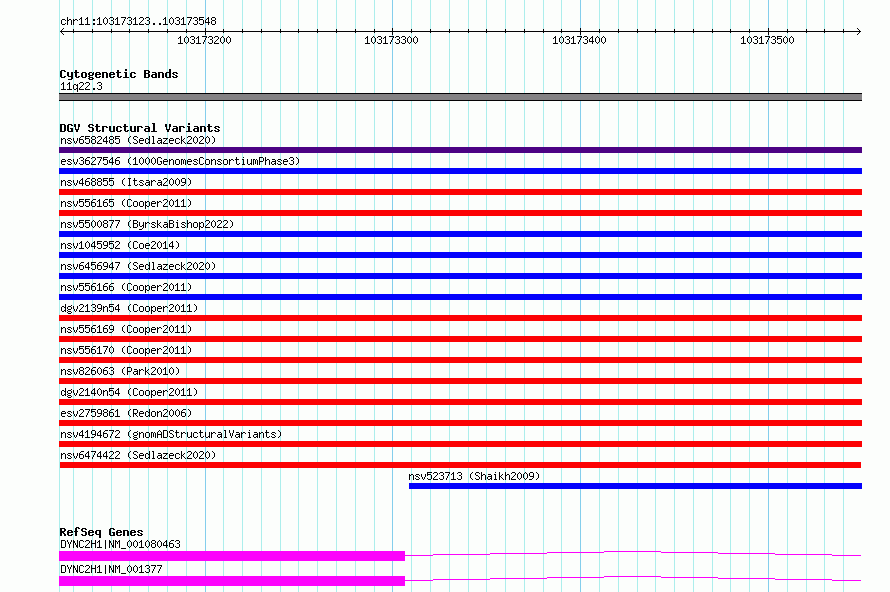Open nsv5500877 (ByrskaBishop2022) variant
This screenshot has height=592, width=890.
[147, 224]
